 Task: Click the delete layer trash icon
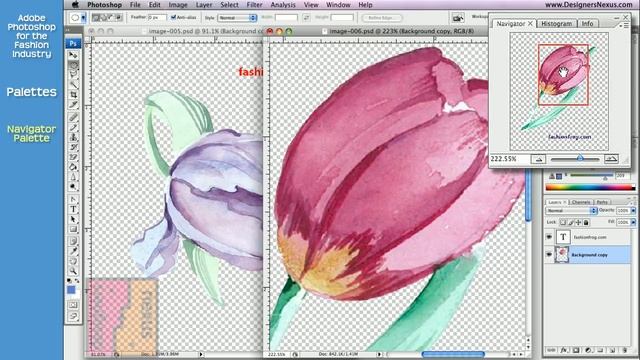tap(624, 350)
